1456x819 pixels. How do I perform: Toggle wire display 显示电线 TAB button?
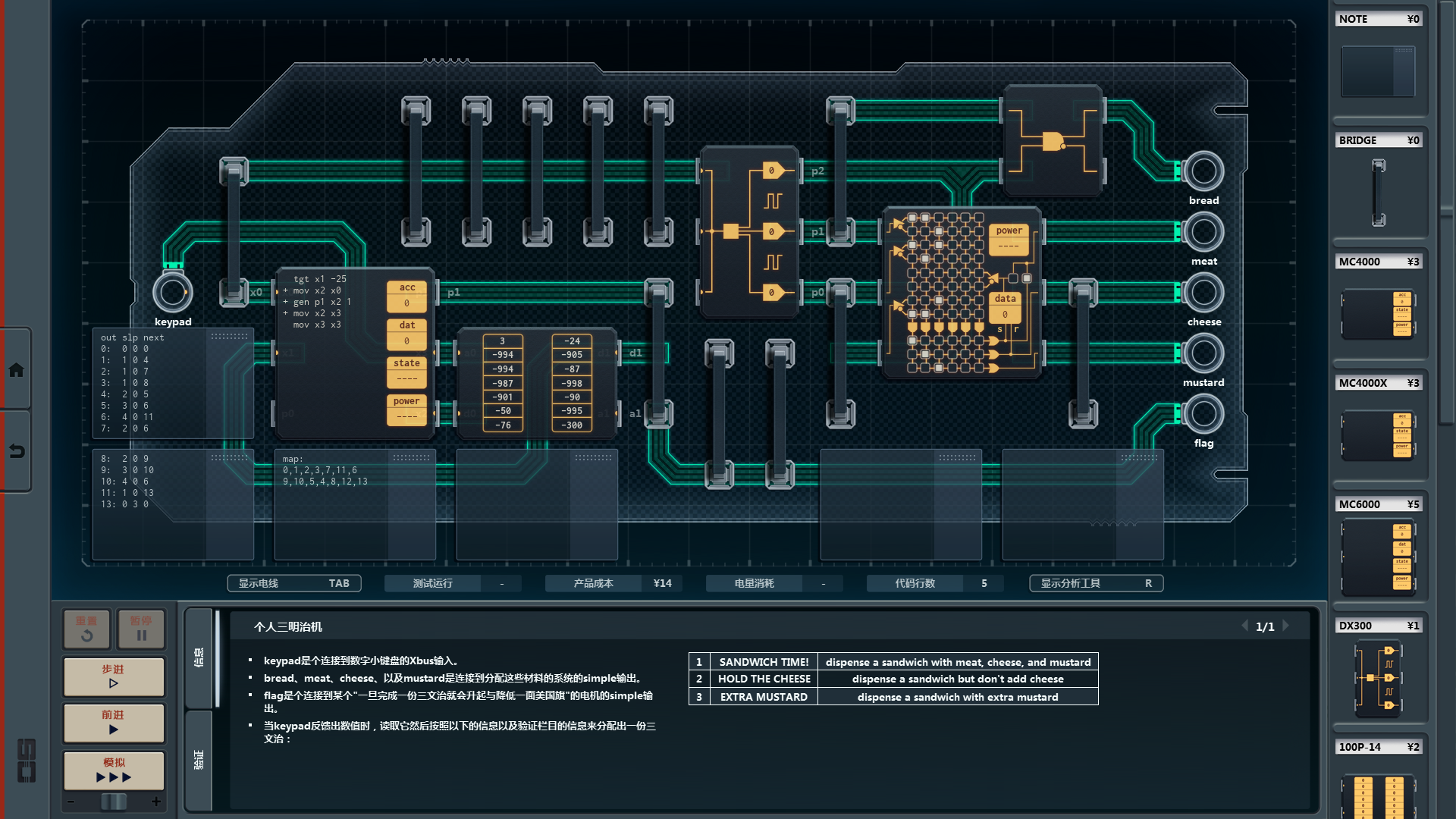tap(294, 583)
